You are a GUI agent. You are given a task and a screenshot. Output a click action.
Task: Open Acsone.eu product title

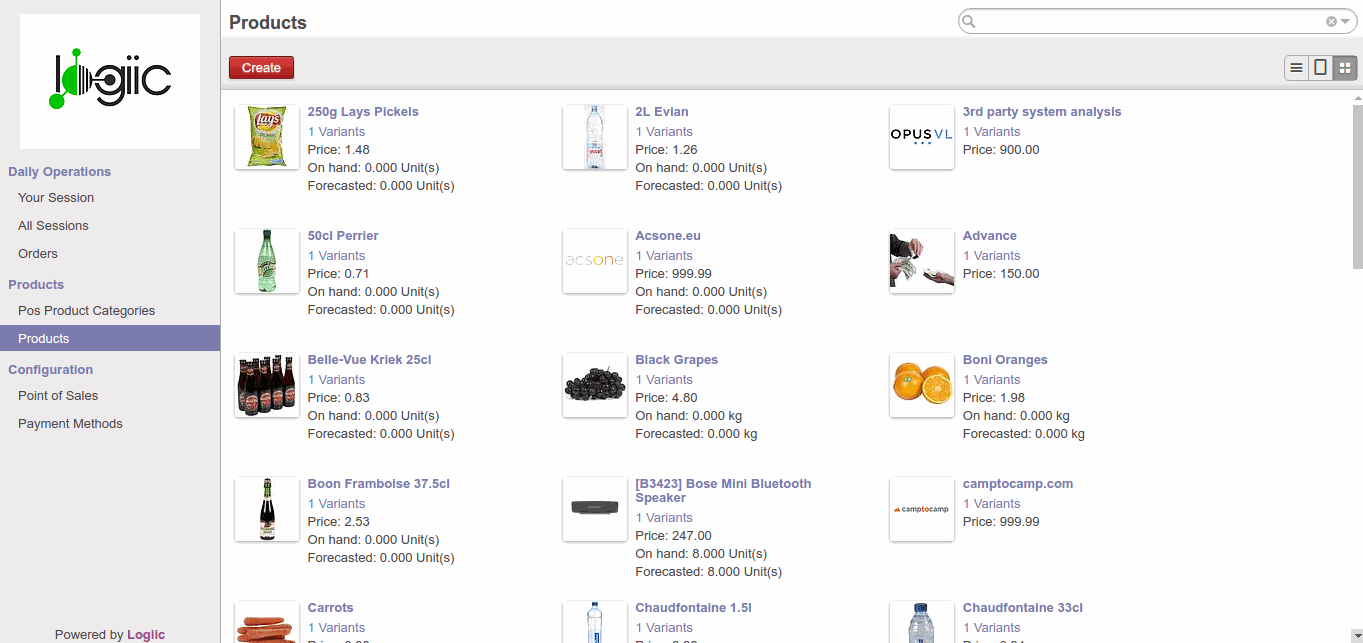click(668, 236)
